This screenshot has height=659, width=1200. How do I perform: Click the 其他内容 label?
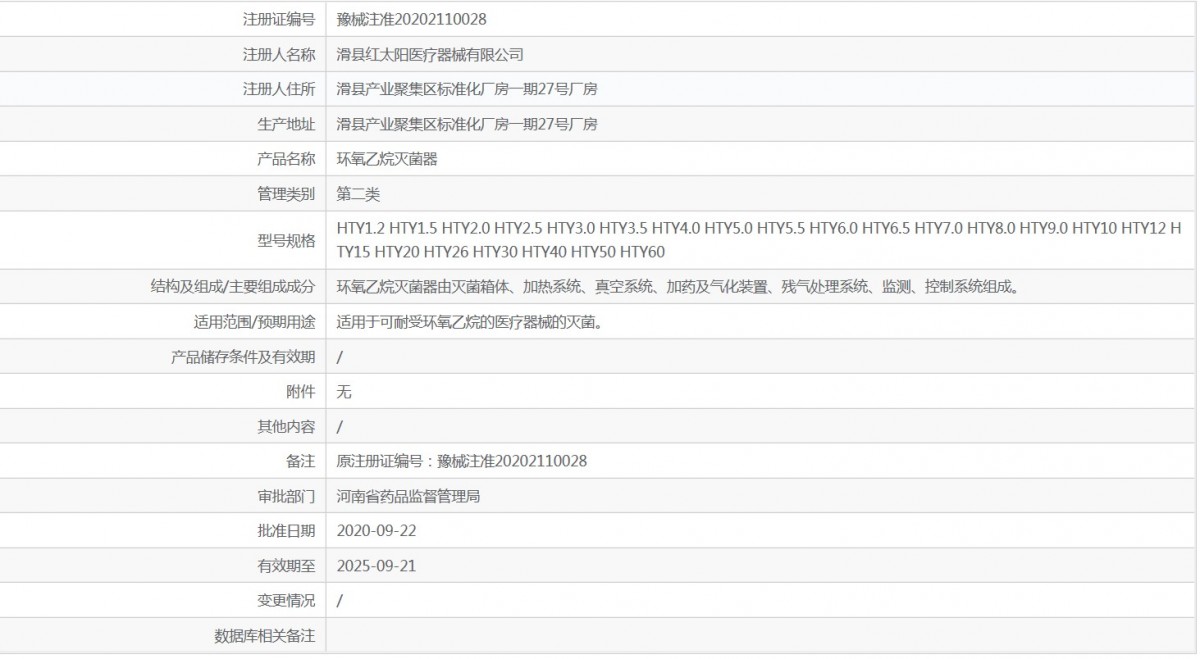[286, 427]
